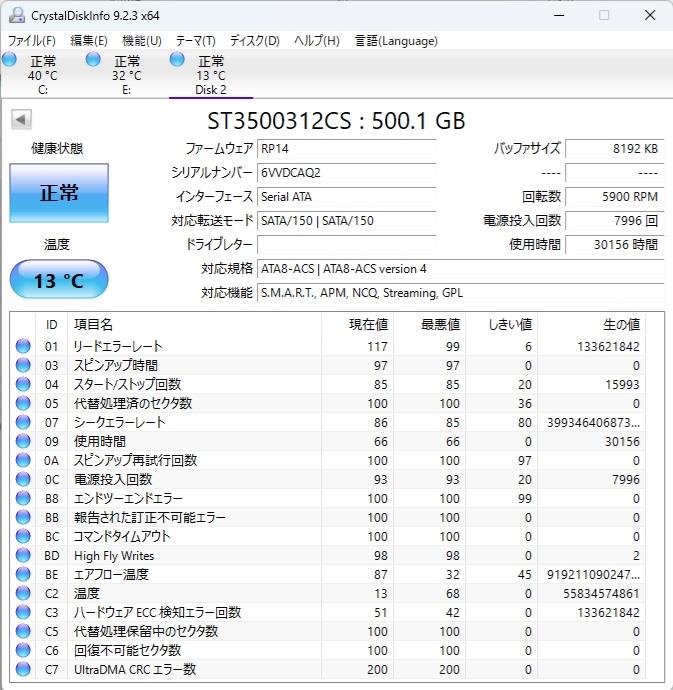Click the スタート/ストップ回数 raw value 15993
This screenshot has width=673, height=690.
coord(622,384)
